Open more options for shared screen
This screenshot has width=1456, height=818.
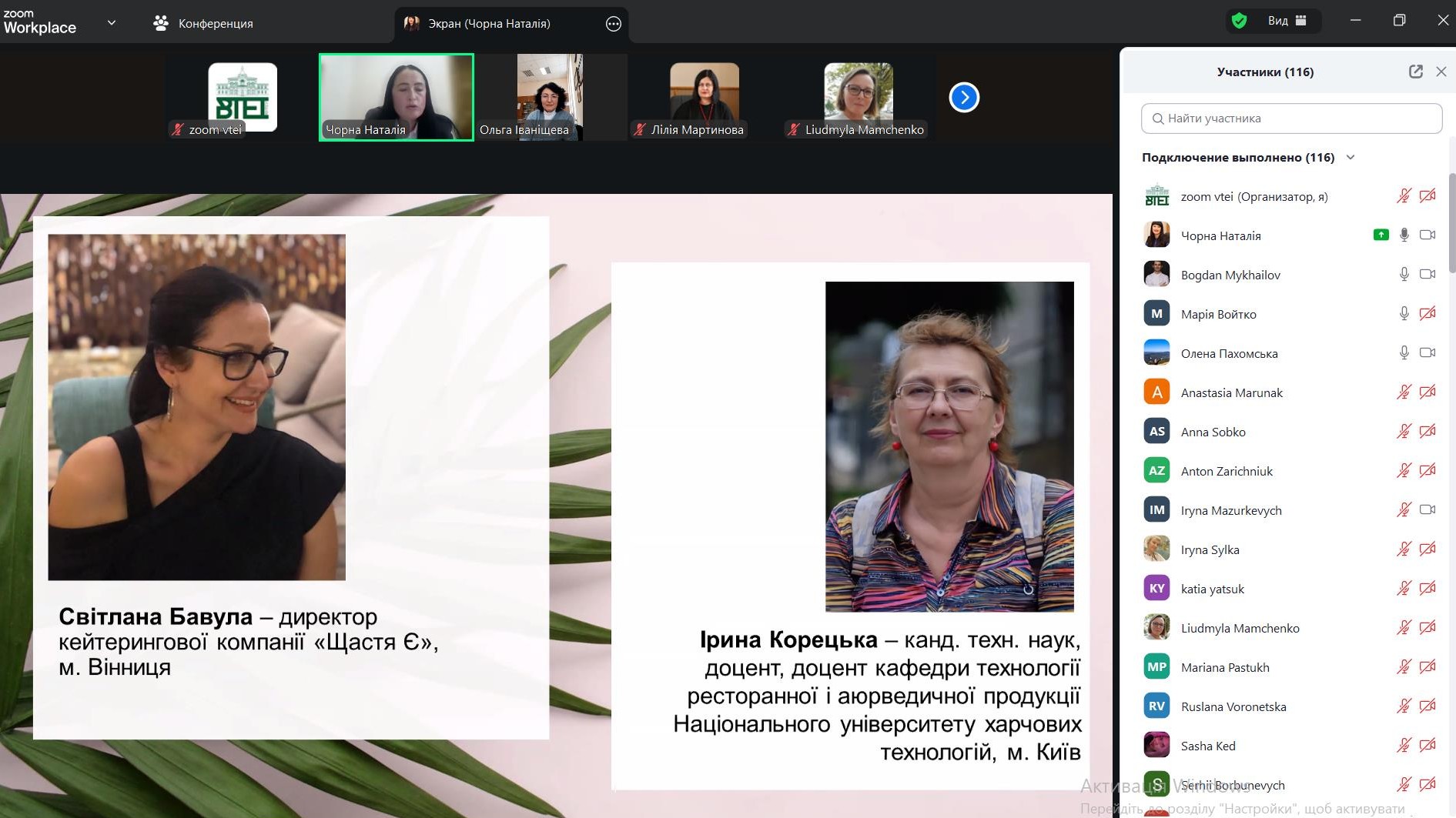click(x=613, y=24)
